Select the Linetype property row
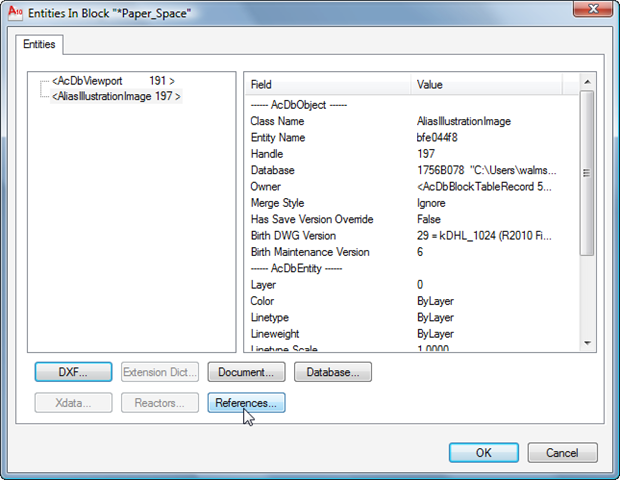Screen dimensions: 620x480 point(410,317)
